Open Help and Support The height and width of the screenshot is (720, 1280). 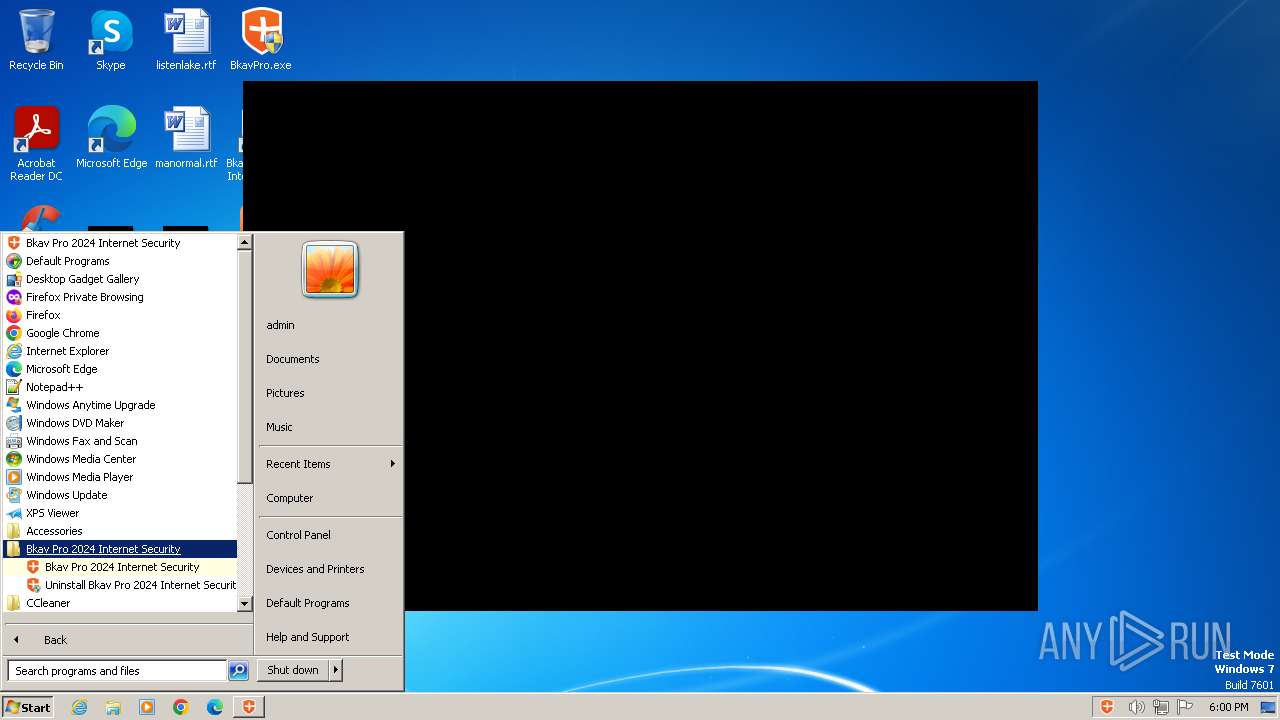coord(330,637)
